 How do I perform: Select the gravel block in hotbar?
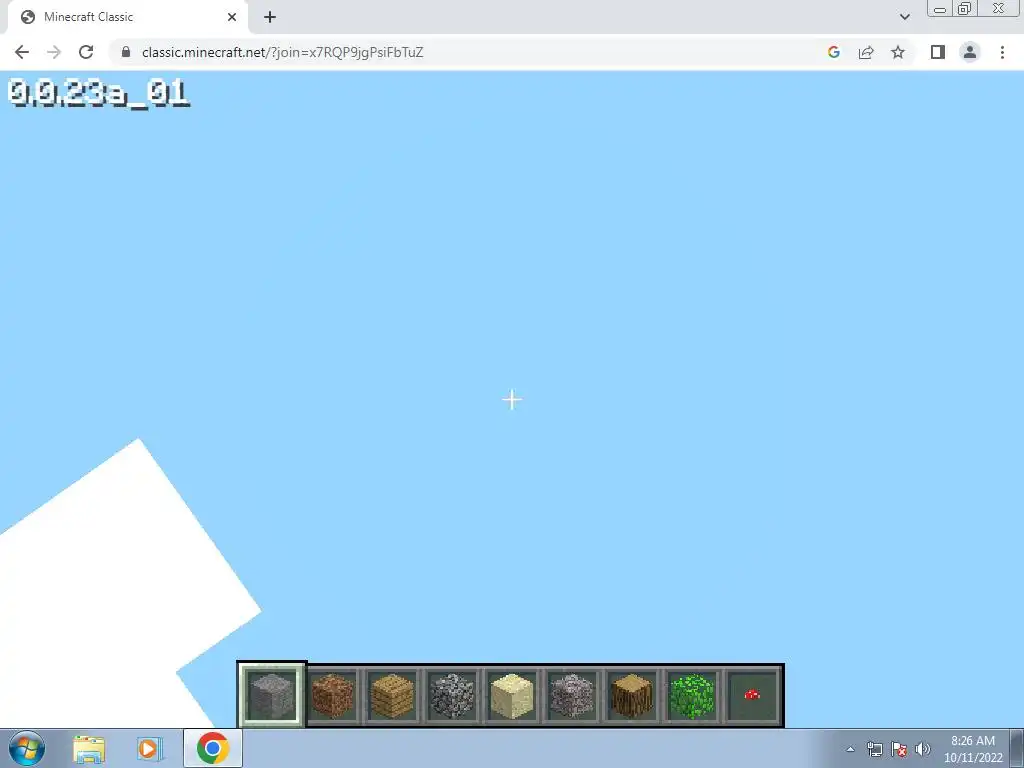[572, 696]
